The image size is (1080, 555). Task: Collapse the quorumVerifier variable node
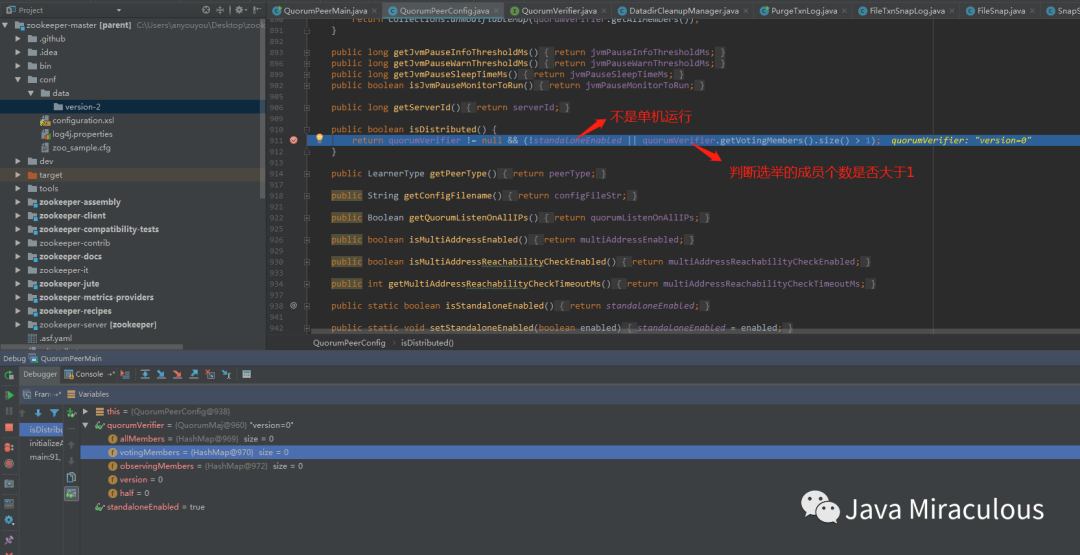(x=85, y=425)
